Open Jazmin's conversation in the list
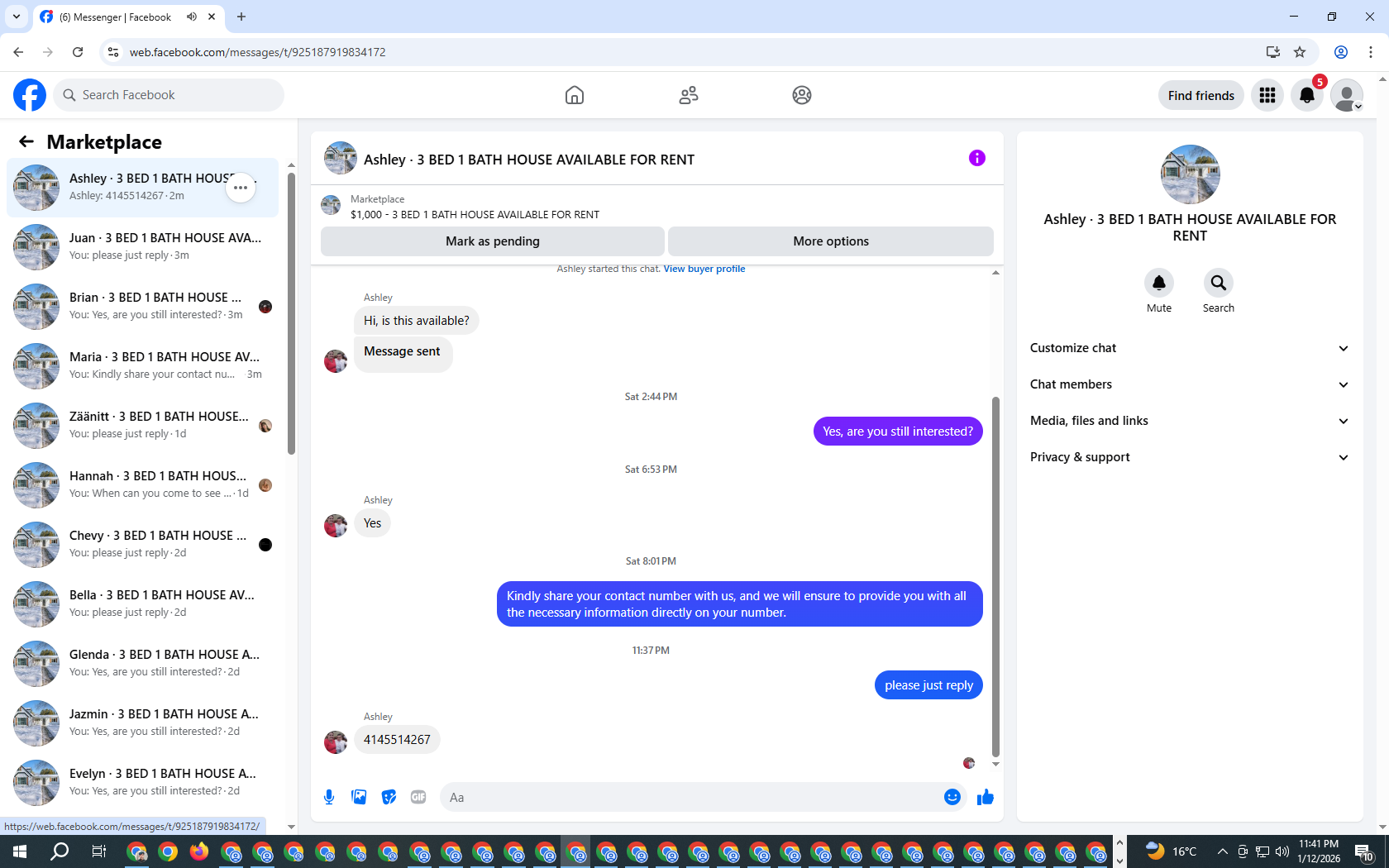This screenshot has height=868, width=1389. 142,723
